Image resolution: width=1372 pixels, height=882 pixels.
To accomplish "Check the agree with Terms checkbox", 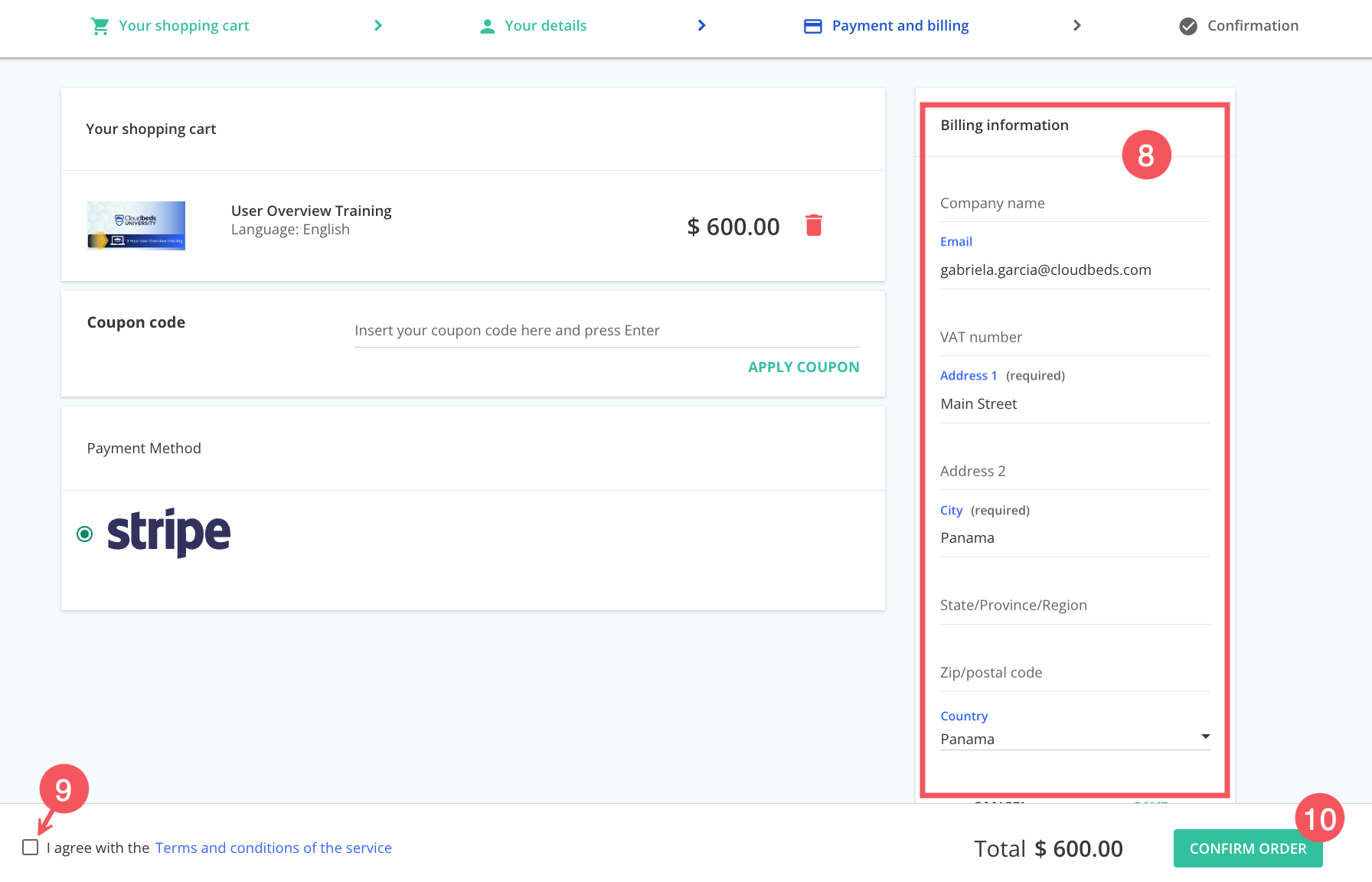I will 31,848.
